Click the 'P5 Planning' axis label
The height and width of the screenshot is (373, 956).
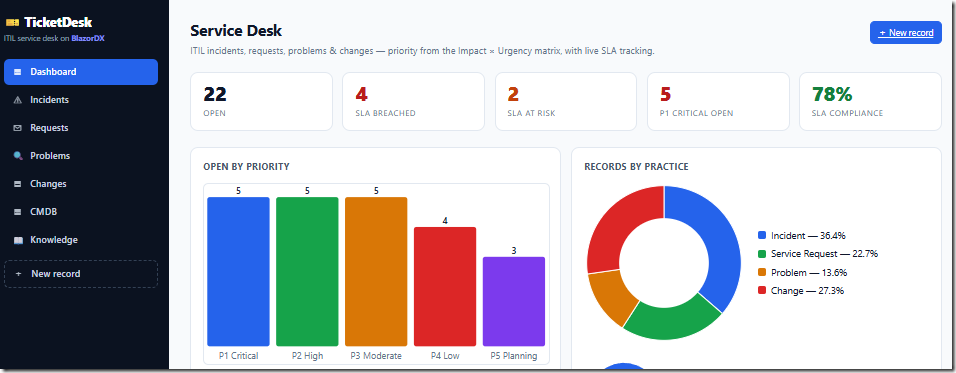[x=514, y=356]
